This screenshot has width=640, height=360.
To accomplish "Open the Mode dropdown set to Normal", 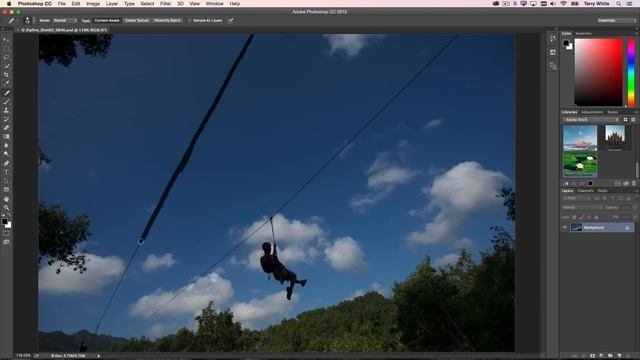I will [64, 20].
